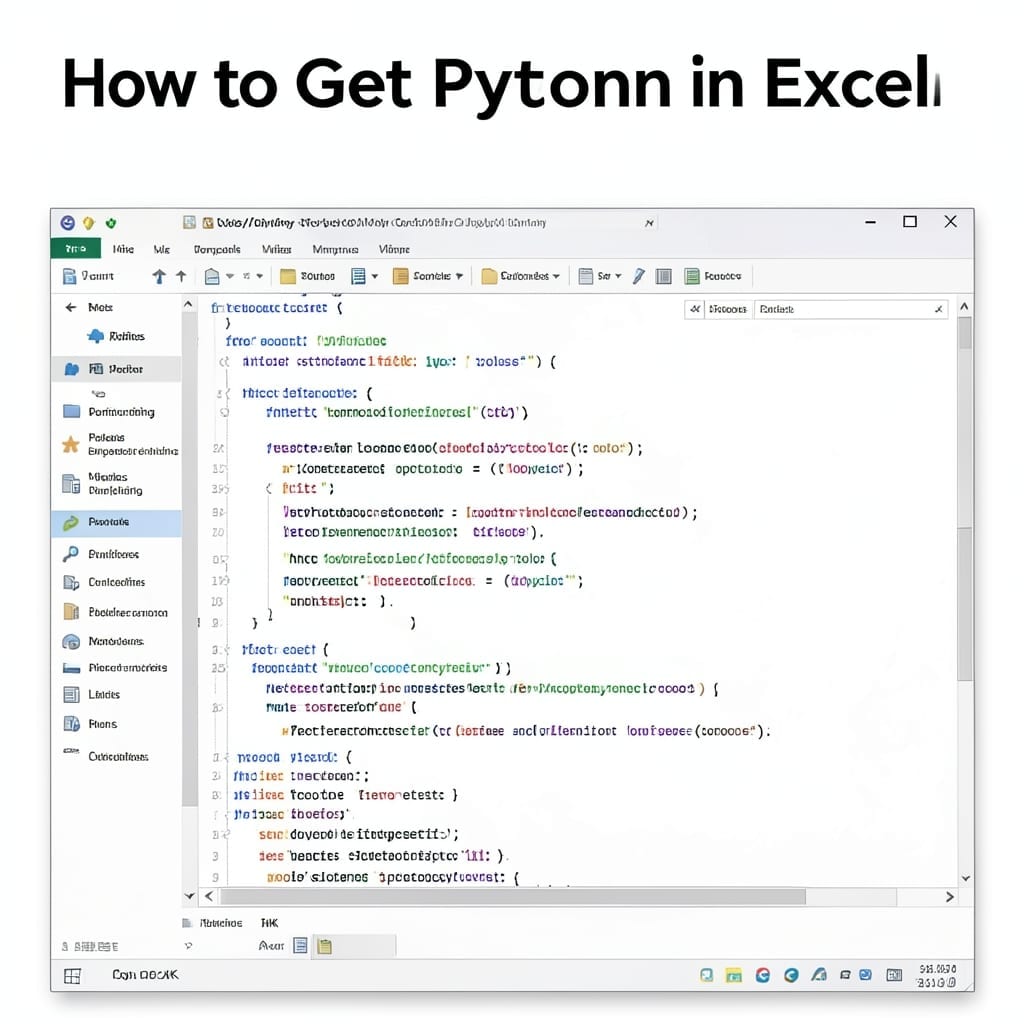Open the Conlecoires sidebar item
1024x1024 pixels.
pos(104,582)
